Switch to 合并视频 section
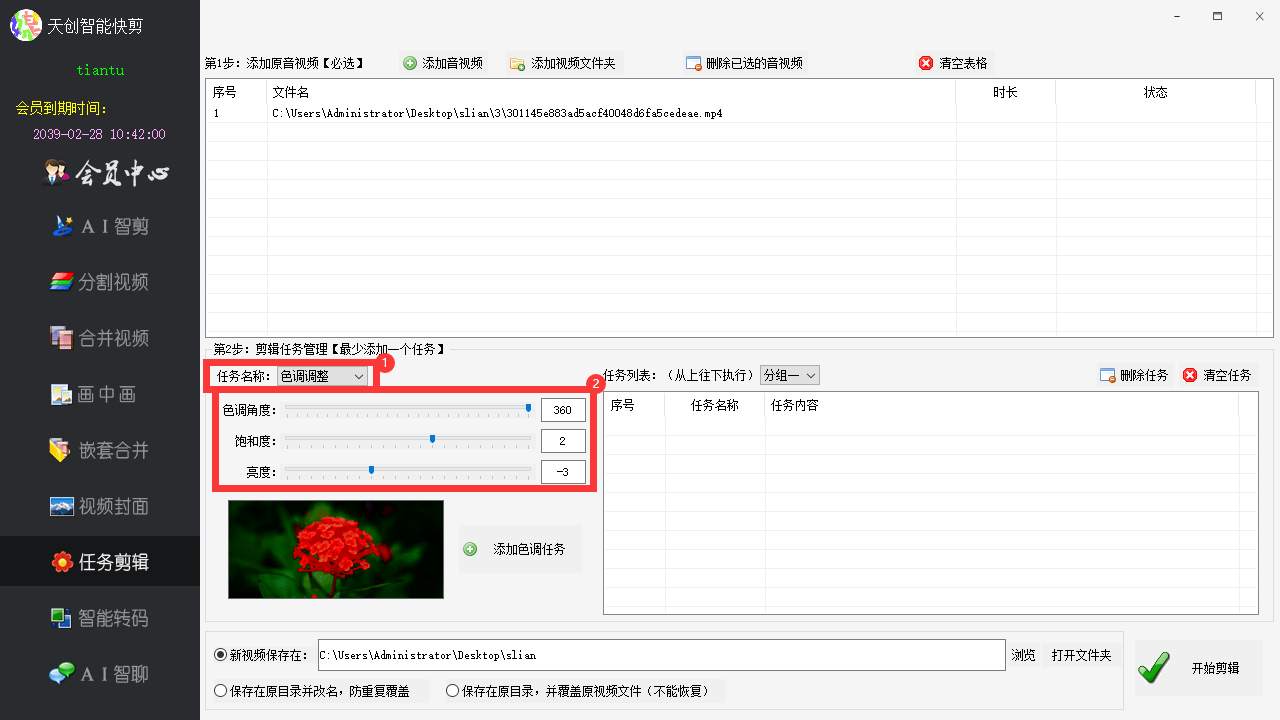 pos(100,338)
